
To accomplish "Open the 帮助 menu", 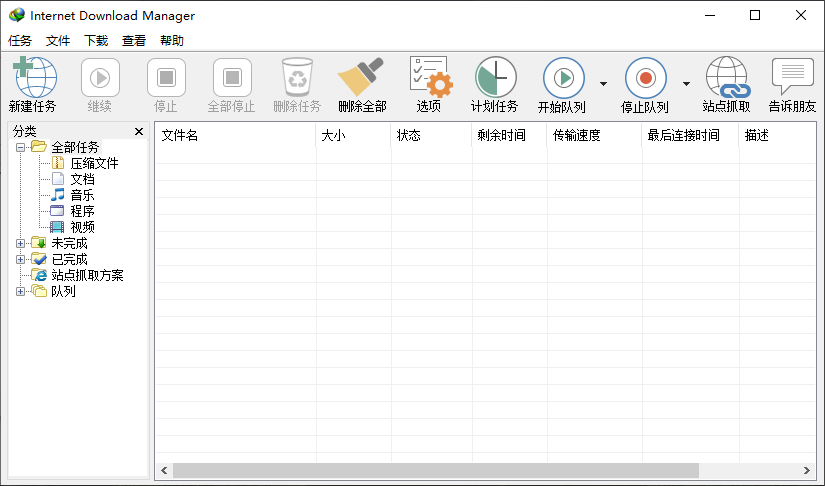I will click(172, 40).
